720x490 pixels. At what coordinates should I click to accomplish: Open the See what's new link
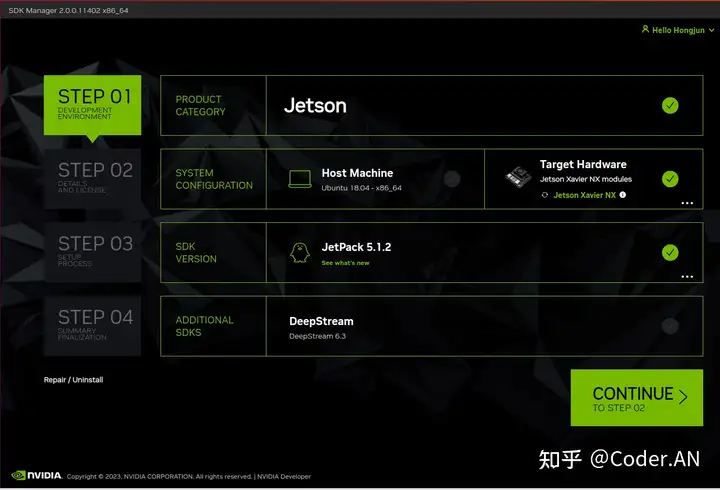345,263
